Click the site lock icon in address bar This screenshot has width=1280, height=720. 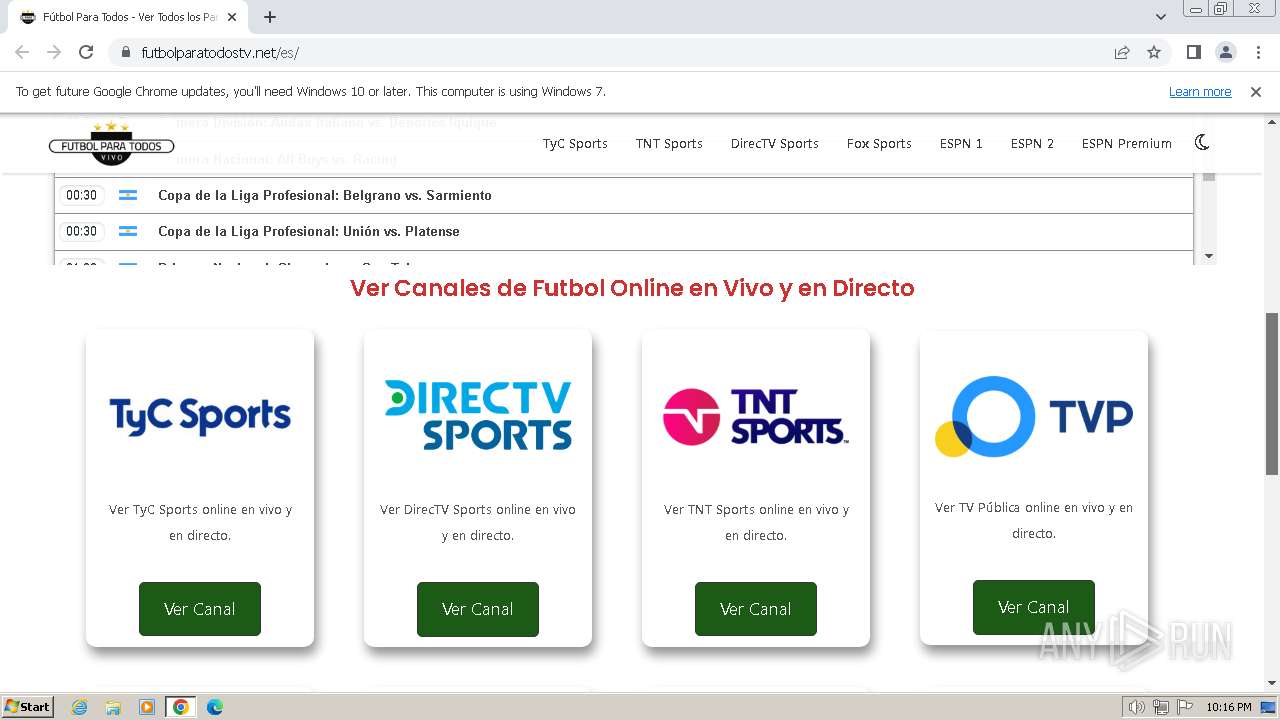tap(126, 53)
